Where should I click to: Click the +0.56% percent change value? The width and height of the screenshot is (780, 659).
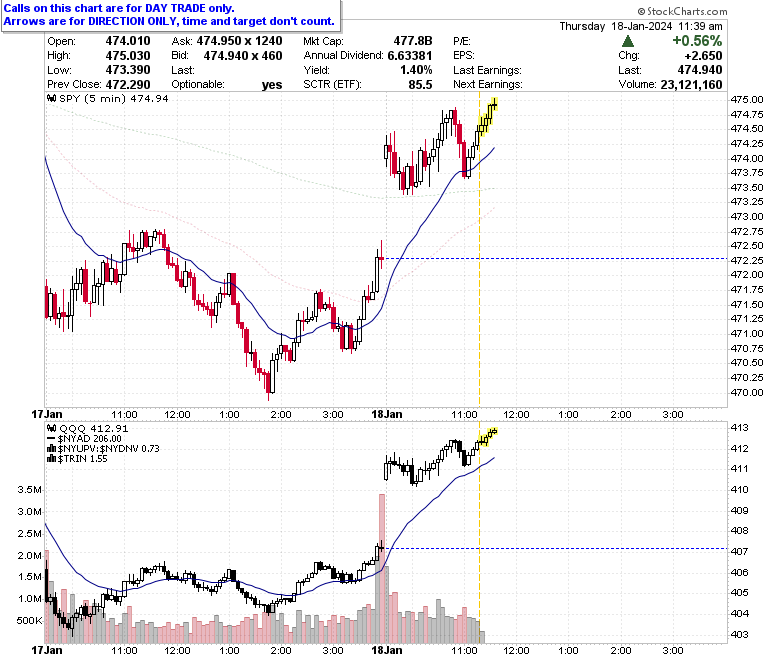tap(697, 41)
